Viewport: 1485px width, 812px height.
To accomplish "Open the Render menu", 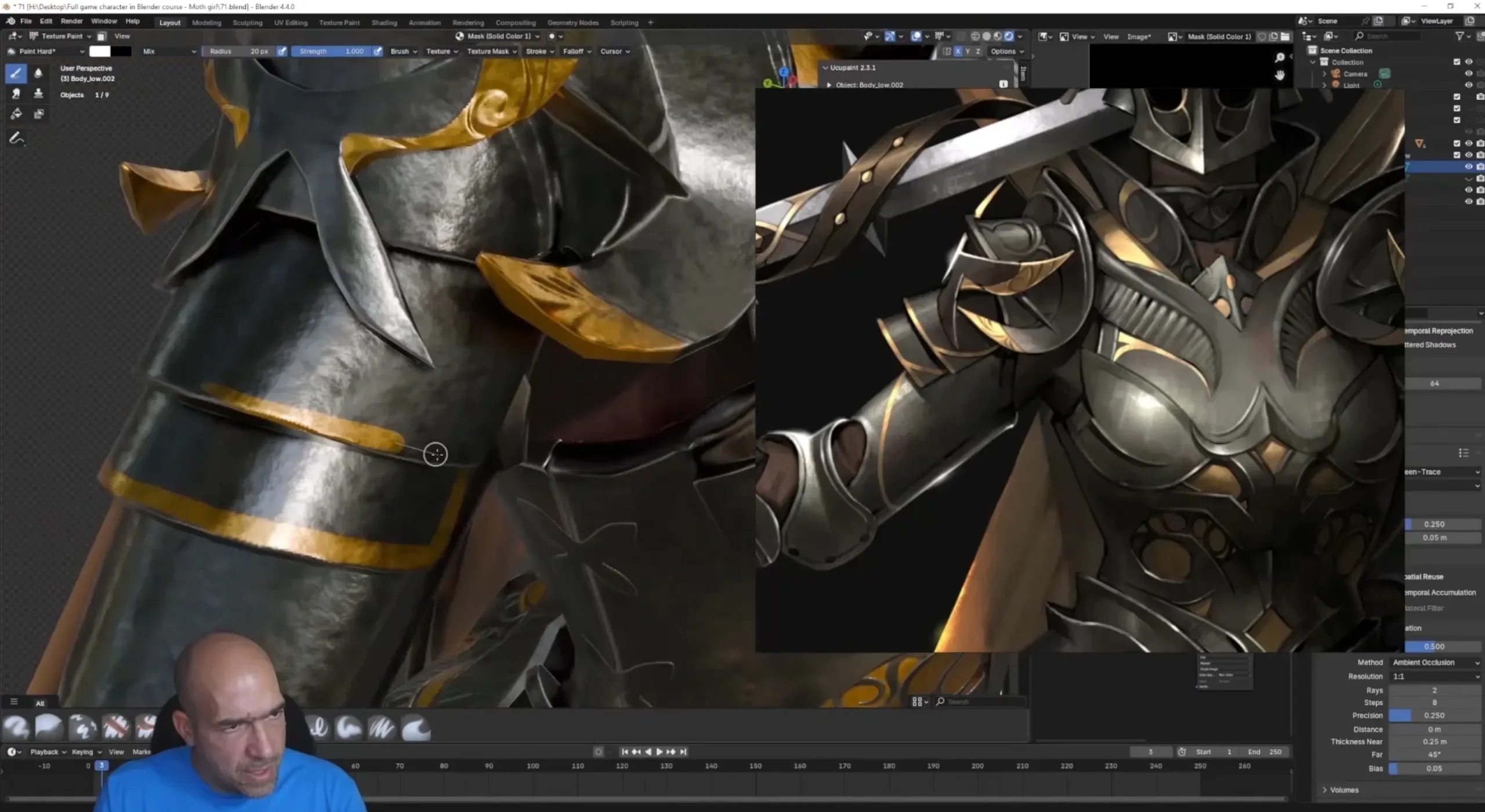I will (71, 21).
